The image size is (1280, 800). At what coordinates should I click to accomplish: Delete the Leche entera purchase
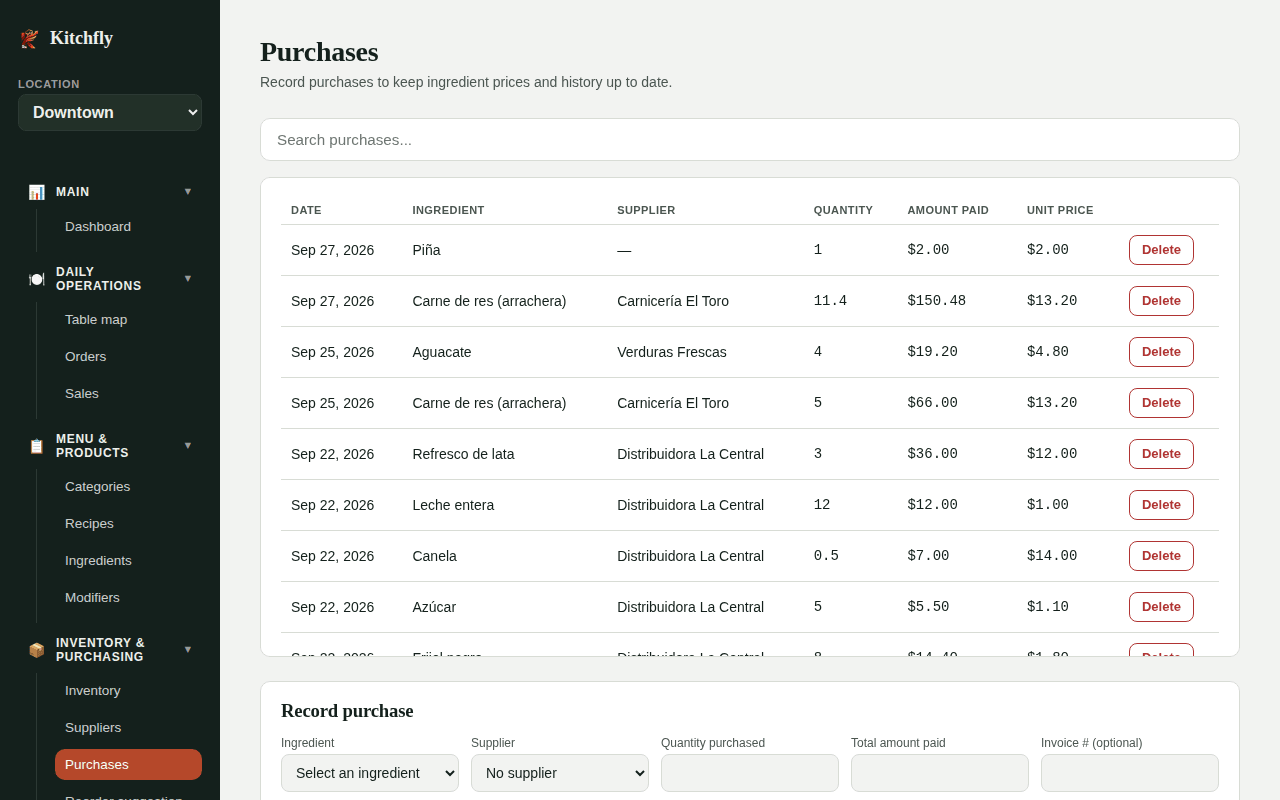(x=1161, y=505)
